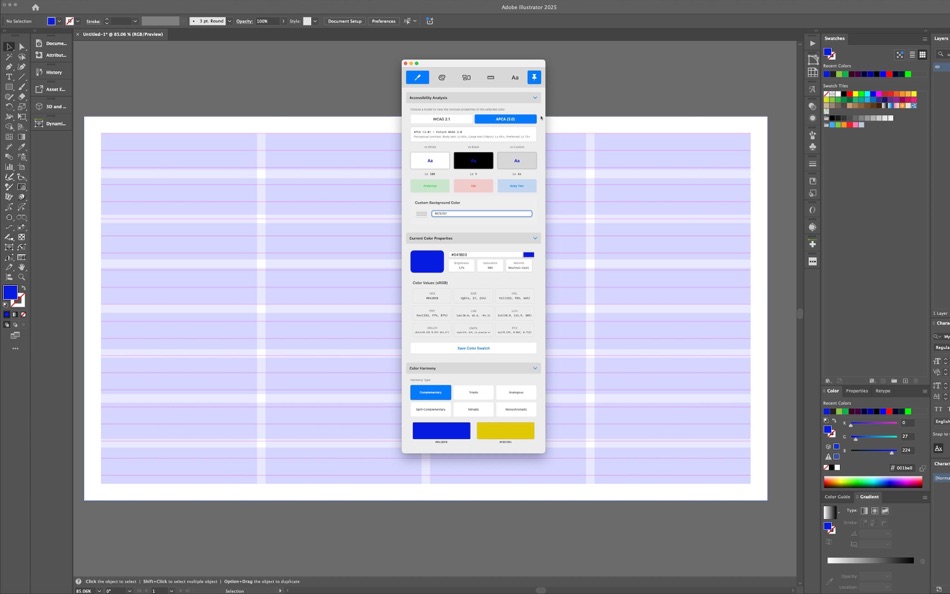Image resolution: width=950 pixels, height=594 pixels.
Task: Choose Monochromatic harmony type
Action: click(x=516, y=409)
